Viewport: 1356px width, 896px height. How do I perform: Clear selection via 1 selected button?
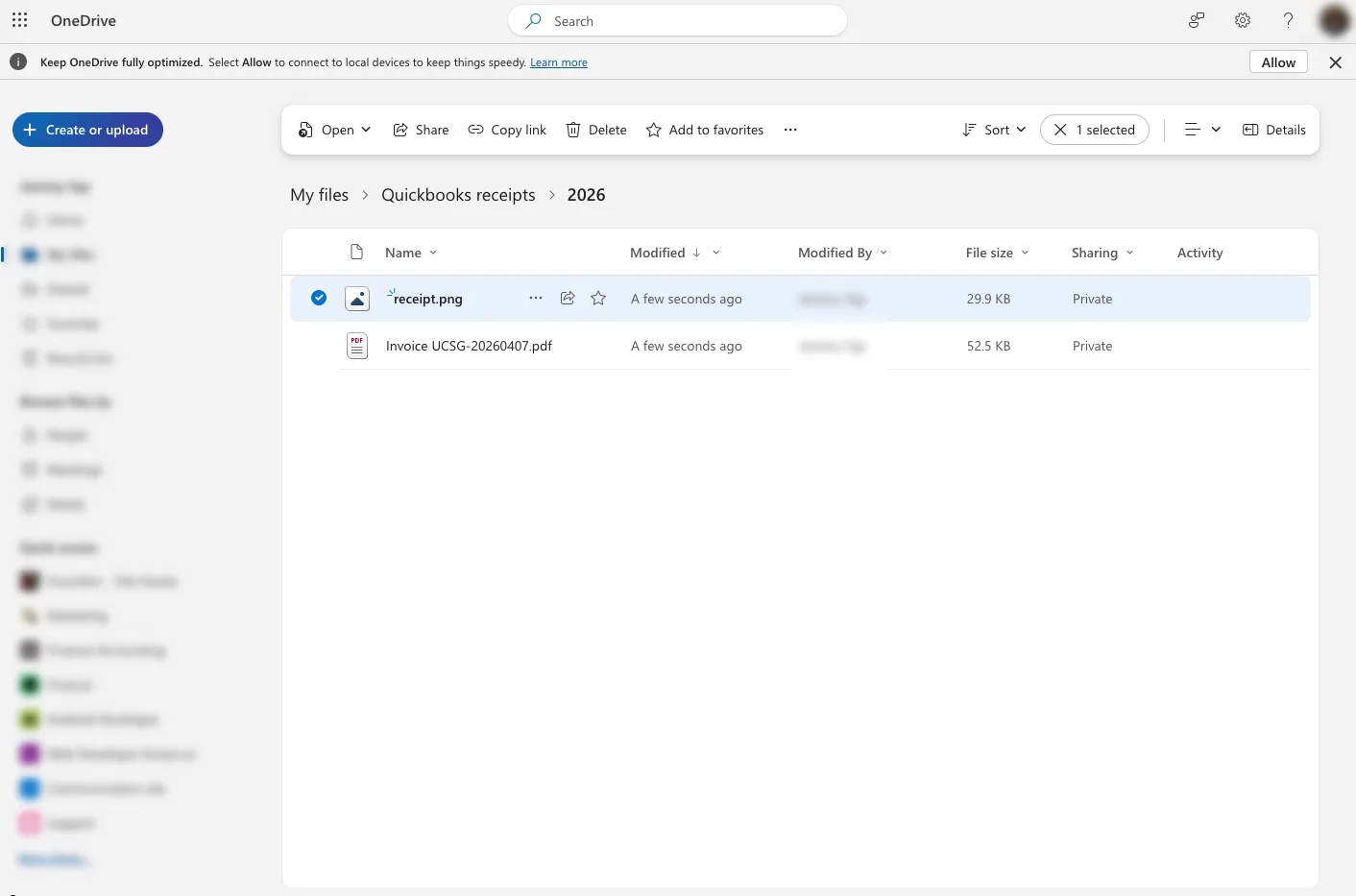[x=1094, y=130]
